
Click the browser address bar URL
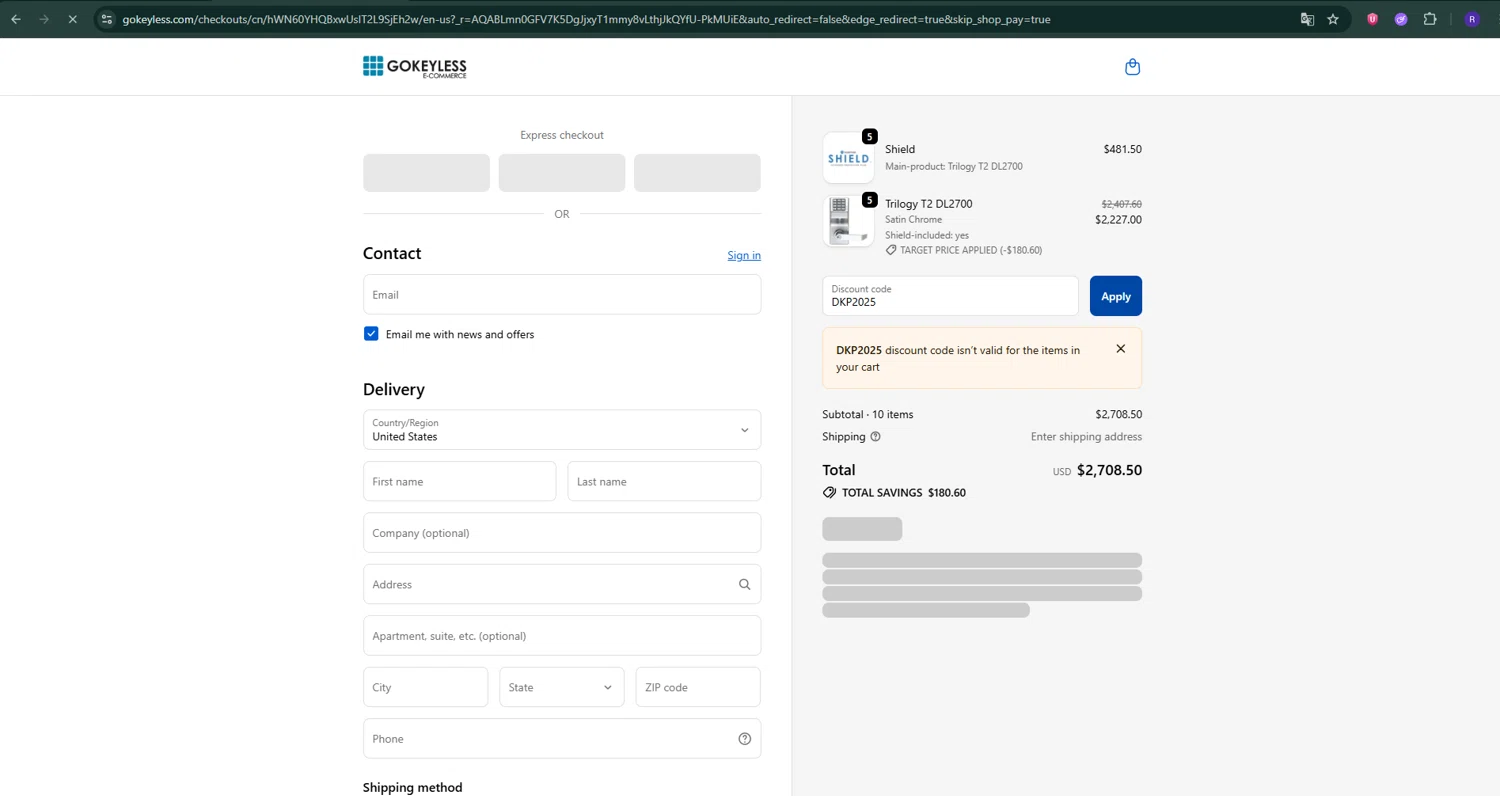click(x=586, y=19)
